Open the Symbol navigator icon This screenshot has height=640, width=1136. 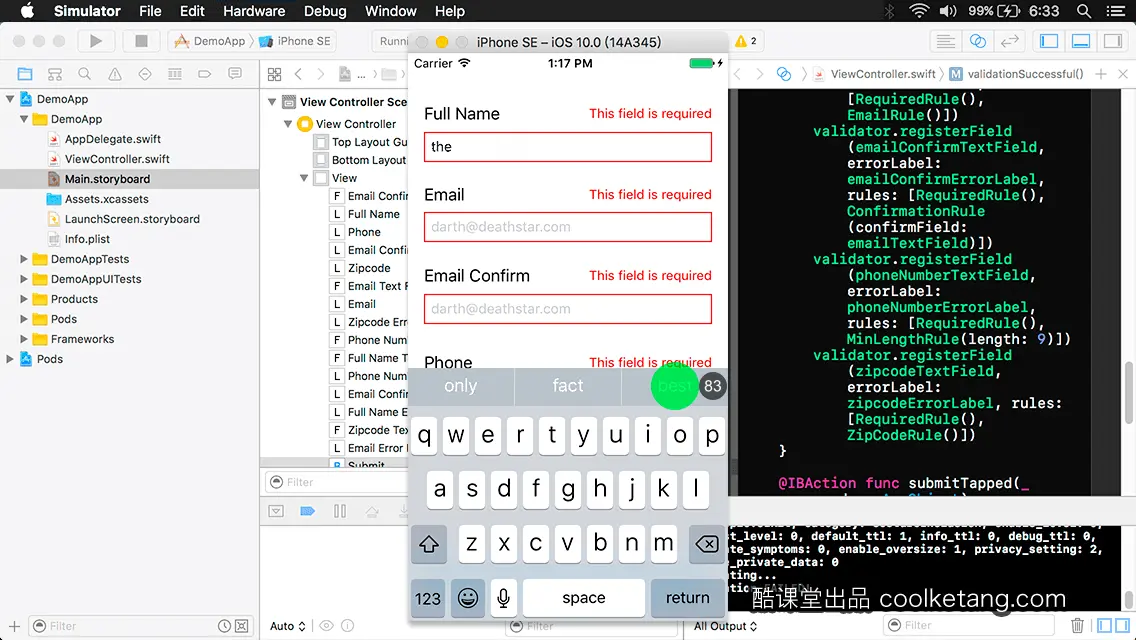pos(55,74)
